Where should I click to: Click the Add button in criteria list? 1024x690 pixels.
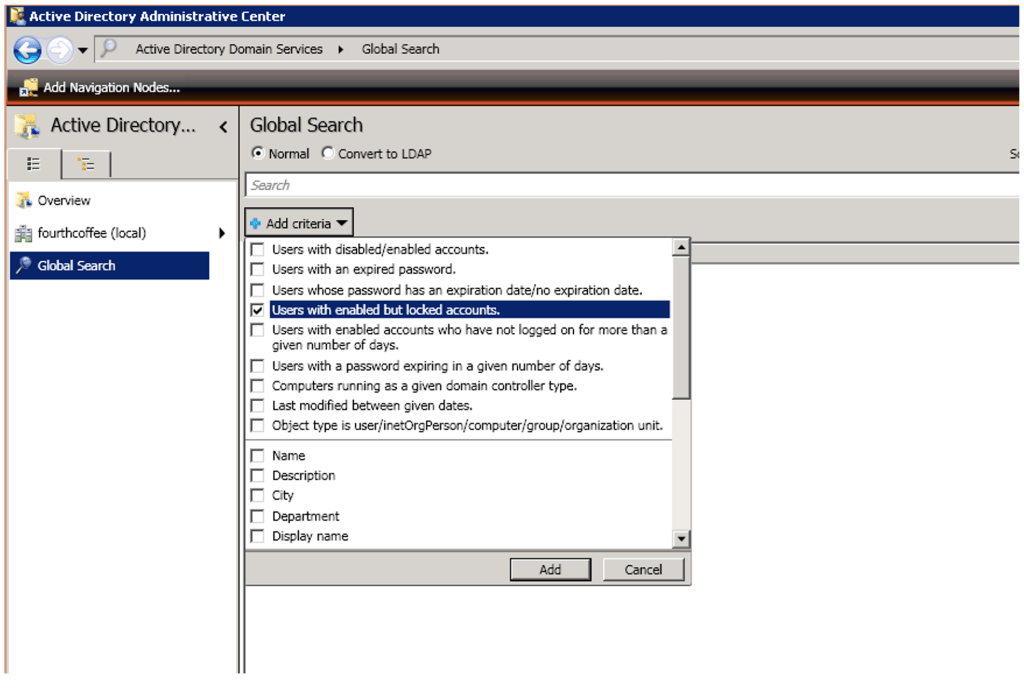550,569
